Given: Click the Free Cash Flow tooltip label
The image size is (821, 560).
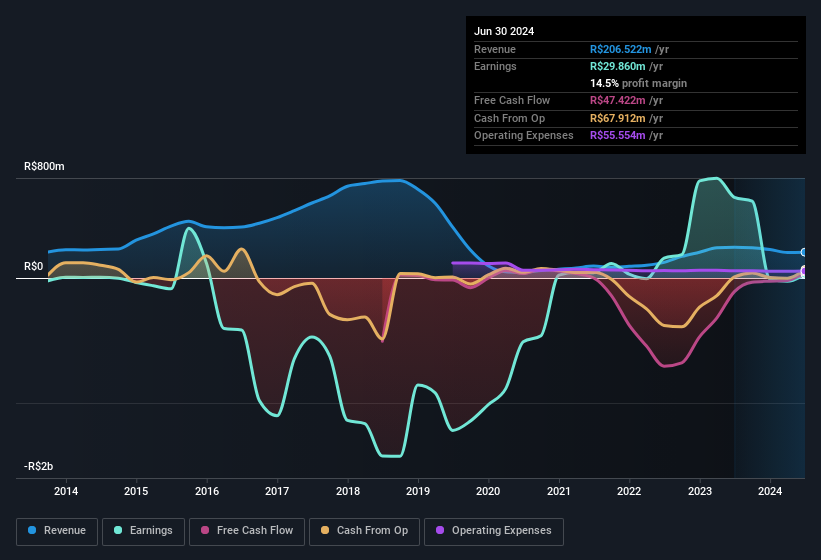Looking at the screenshot, I should click(512, 100).
